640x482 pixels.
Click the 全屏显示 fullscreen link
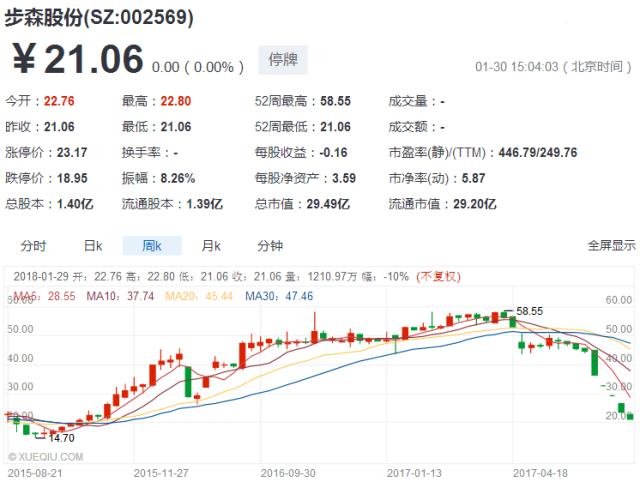(x=611, y=245)
